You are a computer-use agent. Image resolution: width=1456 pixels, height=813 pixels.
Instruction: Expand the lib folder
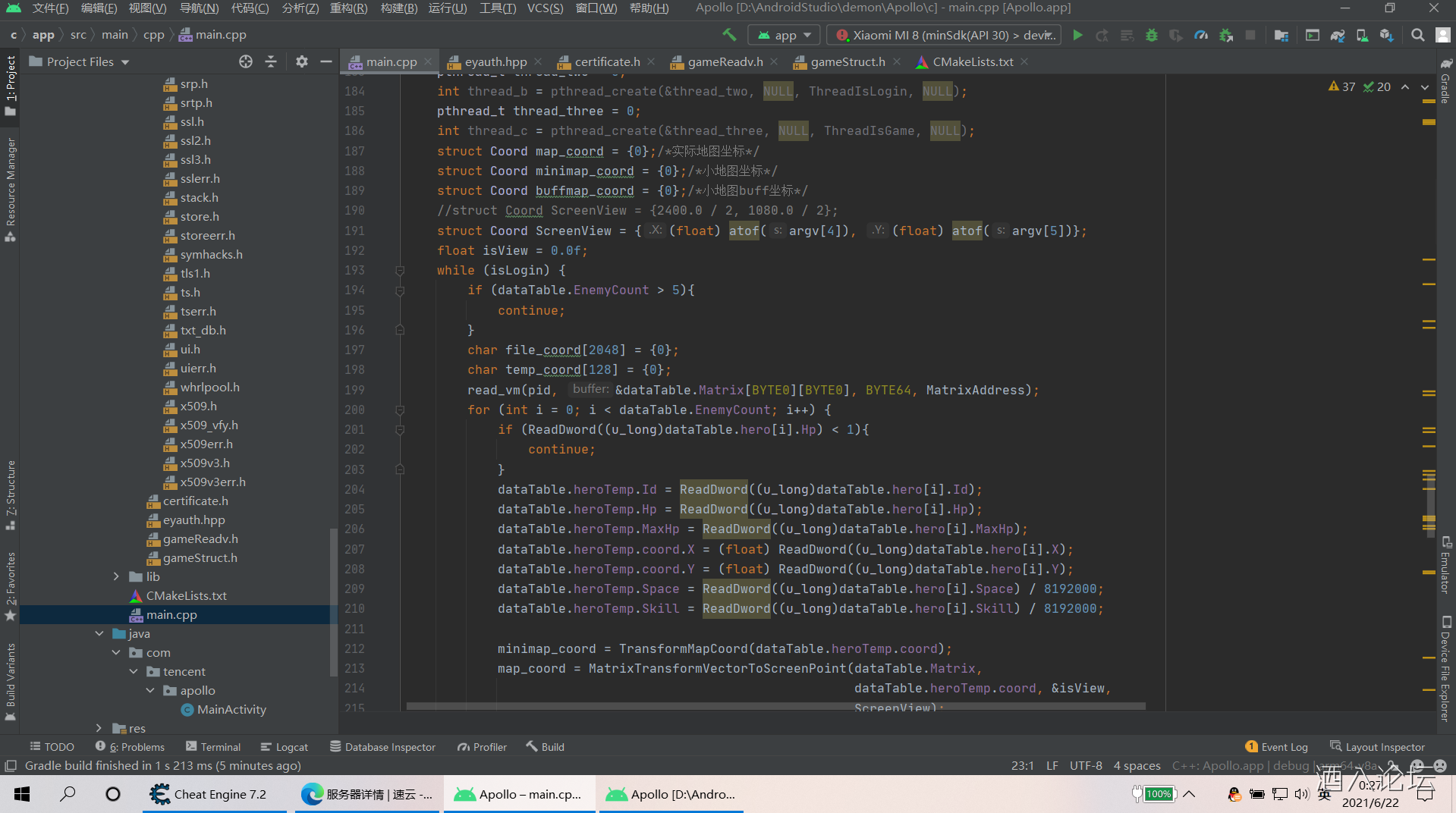116,576
